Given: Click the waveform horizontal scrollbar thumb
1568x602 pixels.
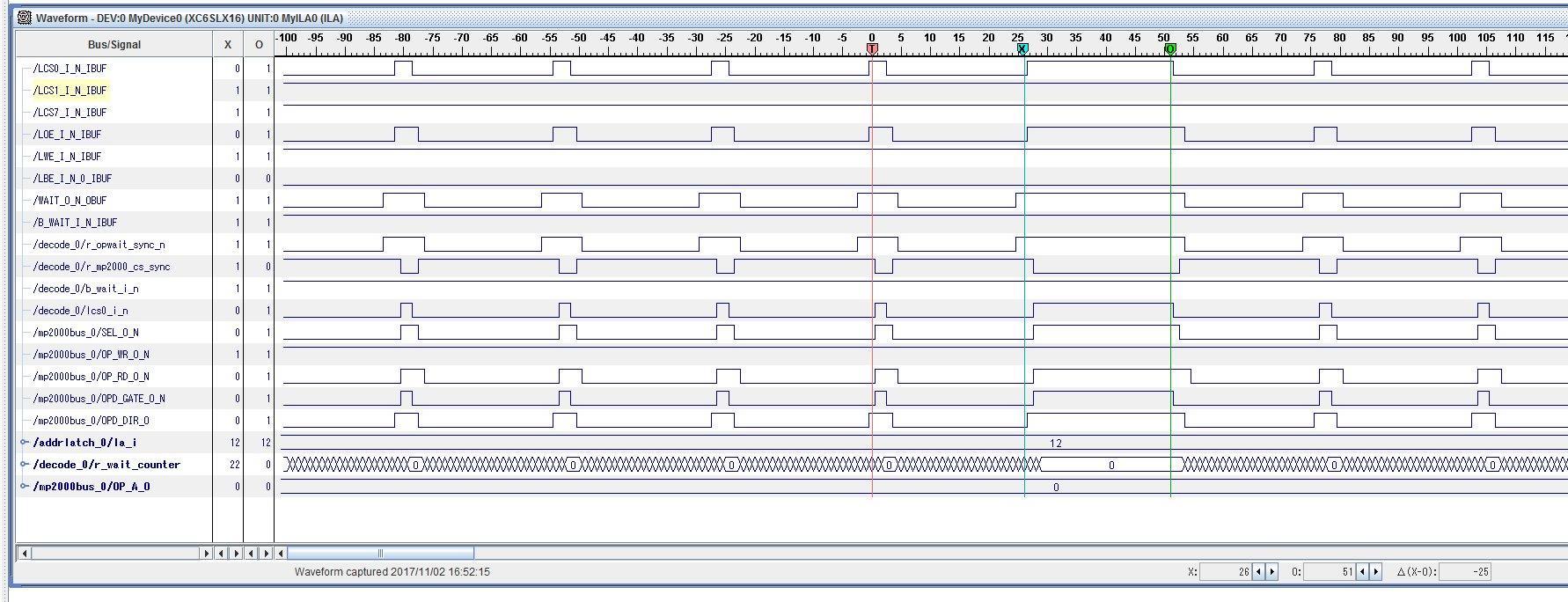Looking at the screenshot, I should (x=380, y=553).
